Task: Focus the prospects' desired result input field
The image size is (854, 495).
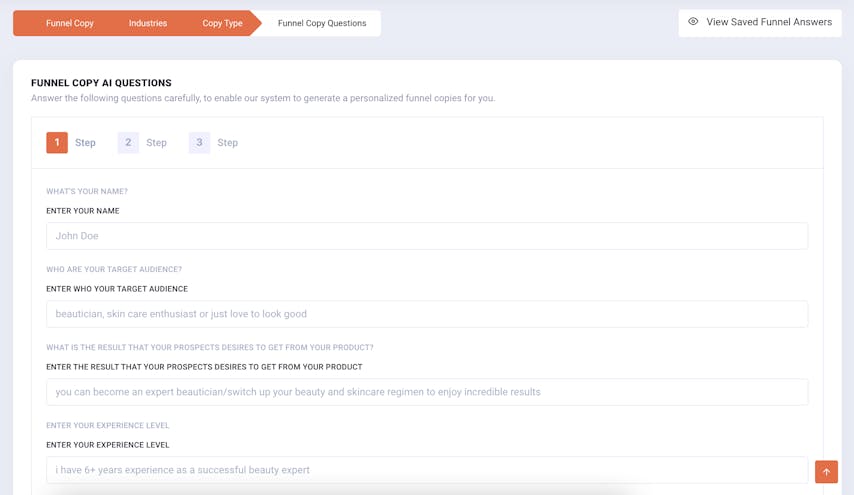Action: click(427, 392)
